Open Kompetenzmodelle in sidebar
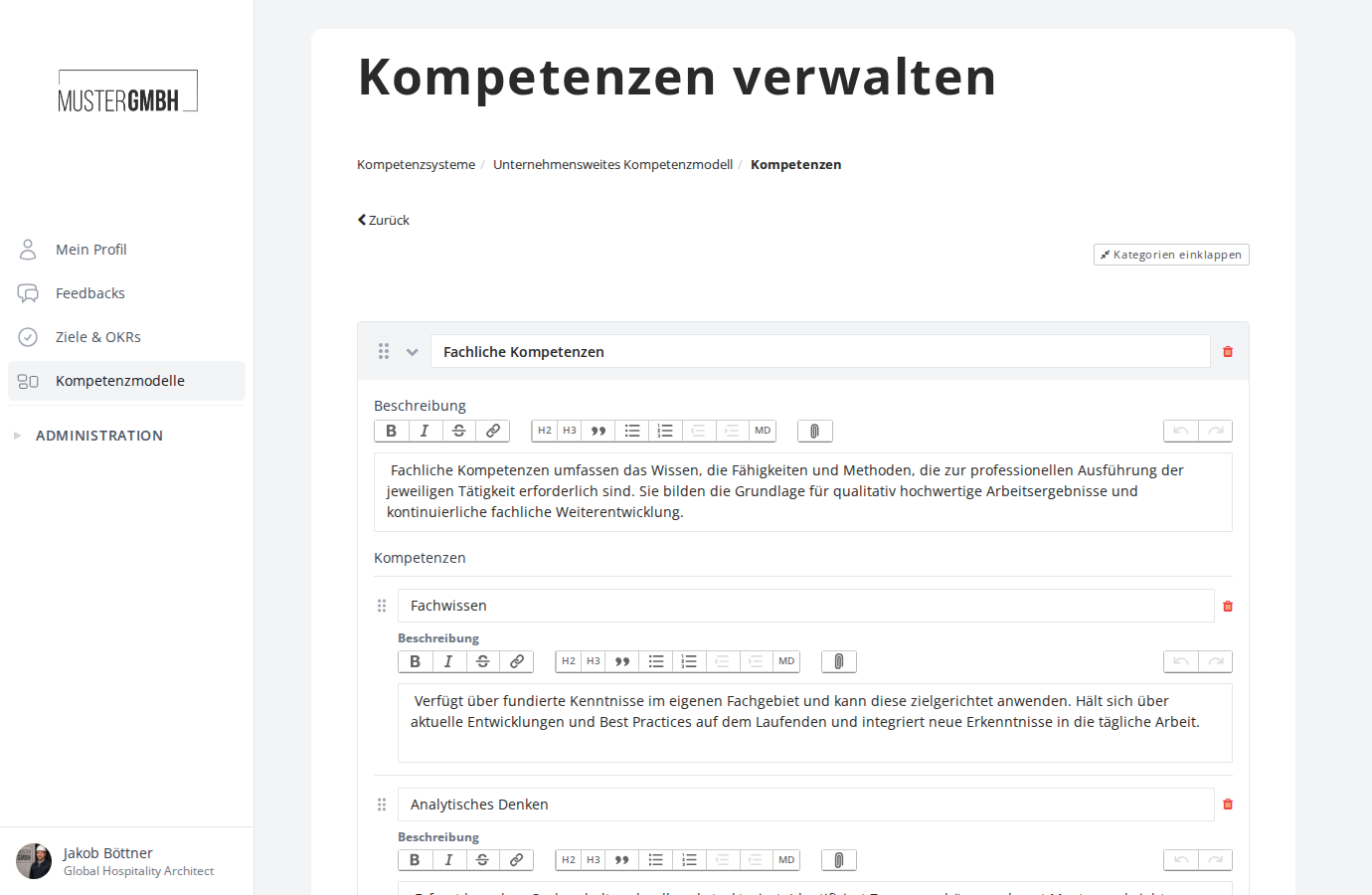 coord(126,381)
